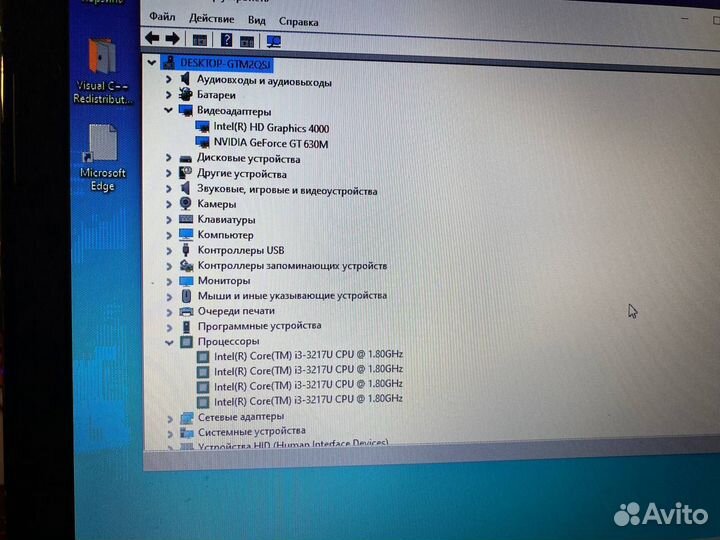Expand the Камеры category
This screenshot has width=720, height=540.
169,204
